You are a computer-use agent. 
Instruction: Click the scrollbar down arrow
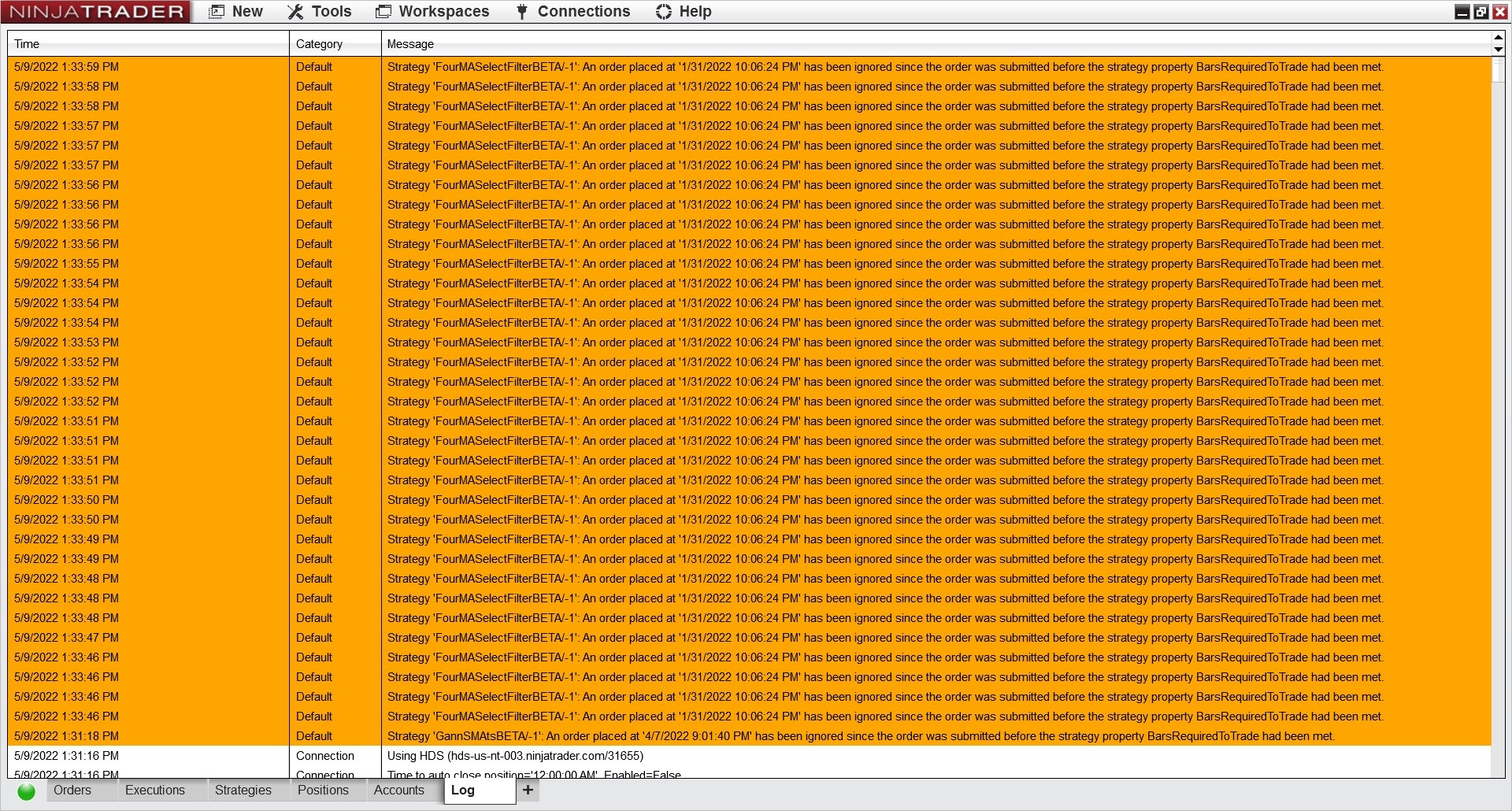[1498, 50]
